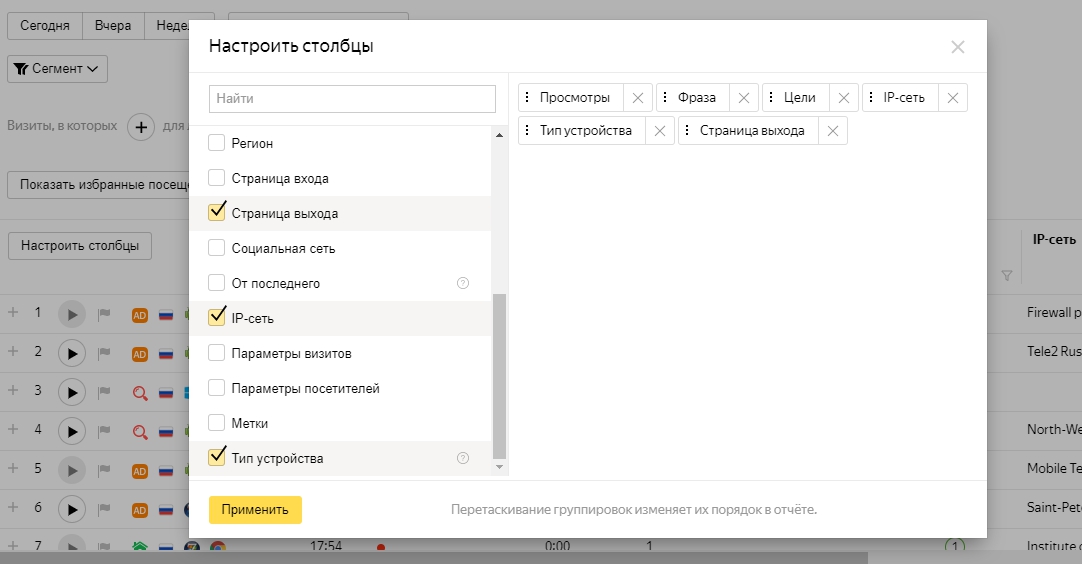
Task: Click help icon next to Тип устройства
Action: pyautogui.click(x=463, y=459)
